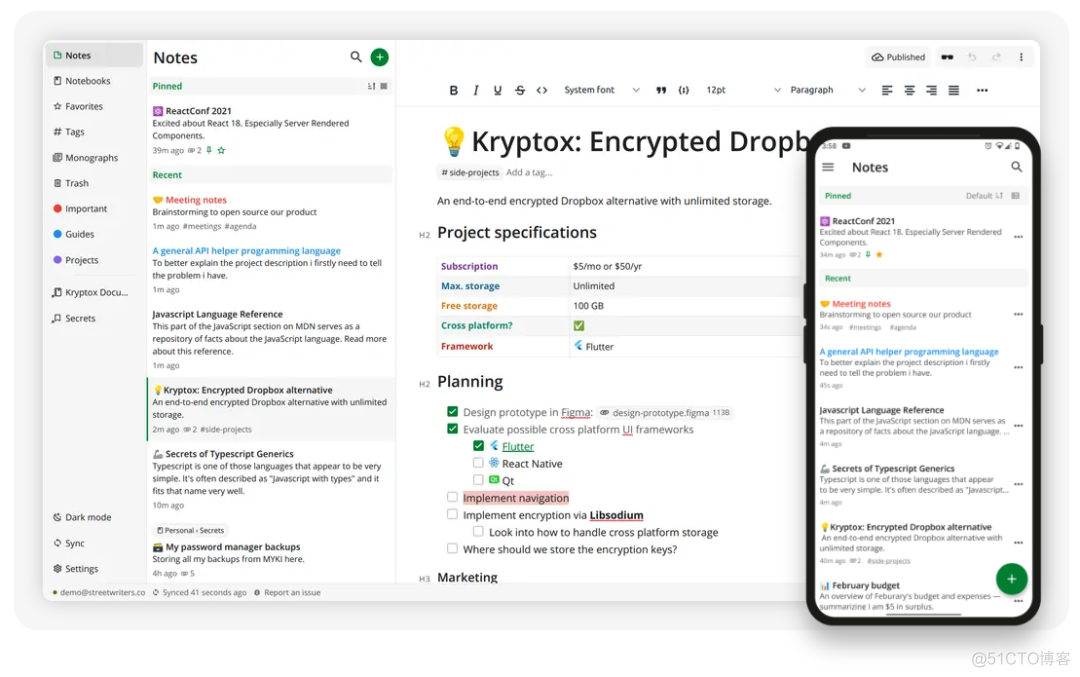The height and width of the screenshot is (677, 1080).
Task: Toggle italic formatting in toolbar
Action: [x=475, y=90]
